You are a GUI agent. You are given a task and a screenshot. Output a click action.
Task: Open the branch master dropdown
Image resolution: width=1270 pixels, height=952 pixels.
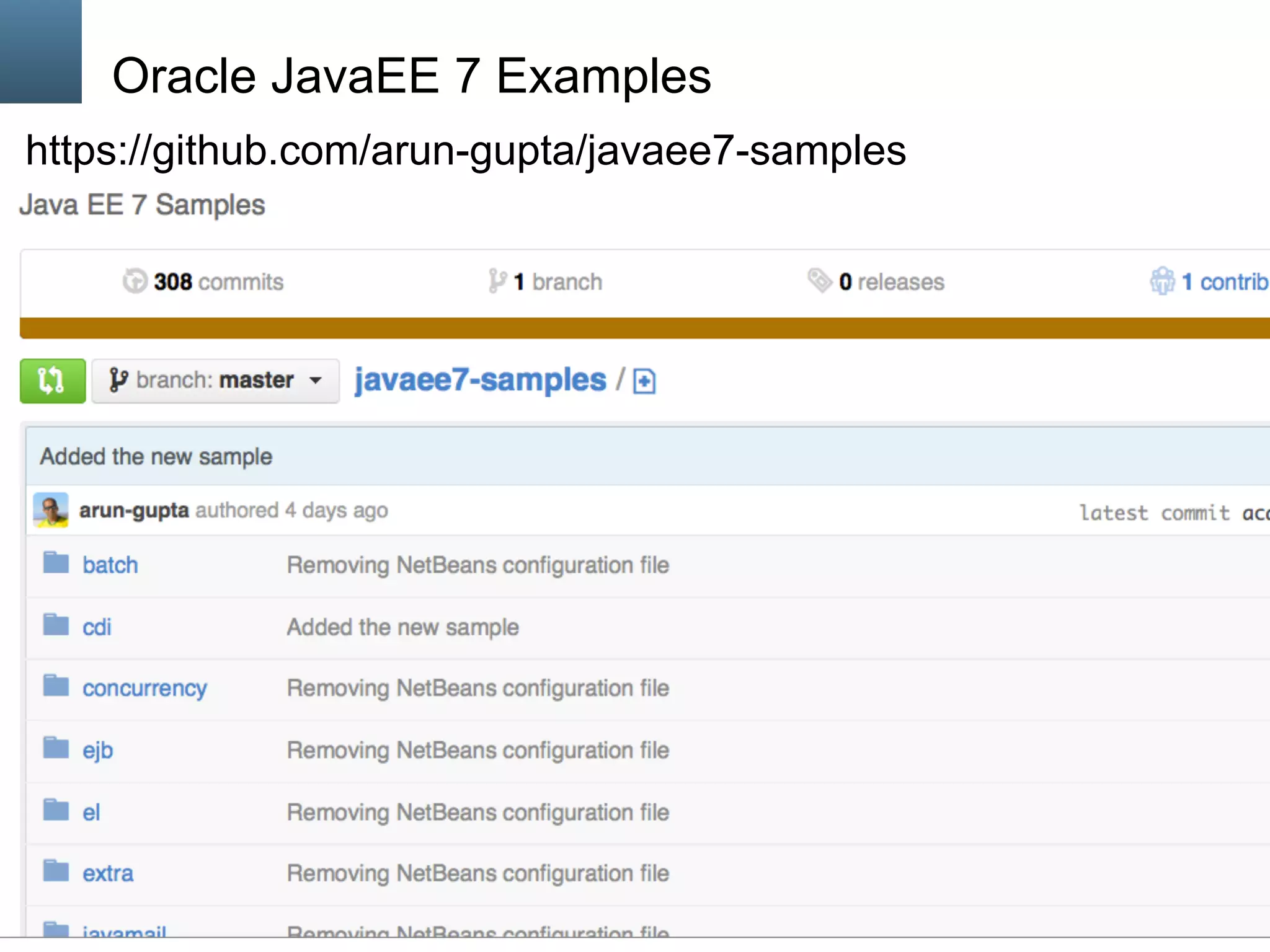tap(215, 381)
